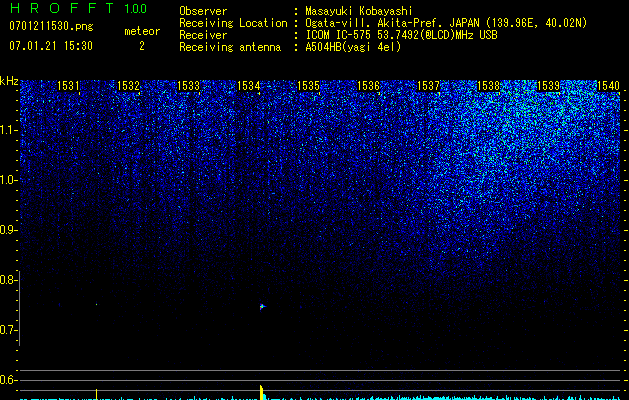Click the 1535 time marker
This screenshot has width=629, height=400.
coord(308,85)
